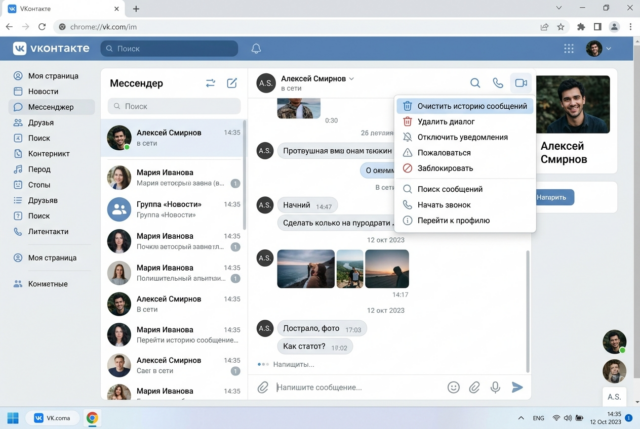Send the message with the arrow icon
The width and height of the screenshot is (640, 429).
point(517,387)
